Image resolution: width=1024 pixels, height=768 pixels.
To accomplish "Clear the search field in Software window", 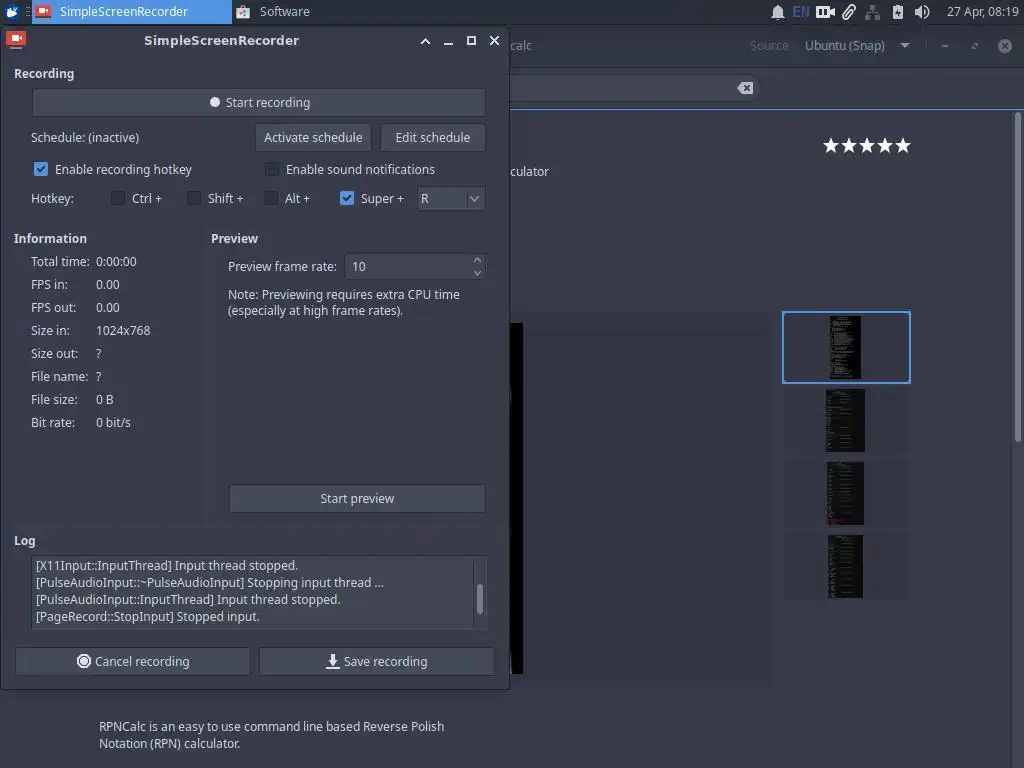I will click(745, 88).
